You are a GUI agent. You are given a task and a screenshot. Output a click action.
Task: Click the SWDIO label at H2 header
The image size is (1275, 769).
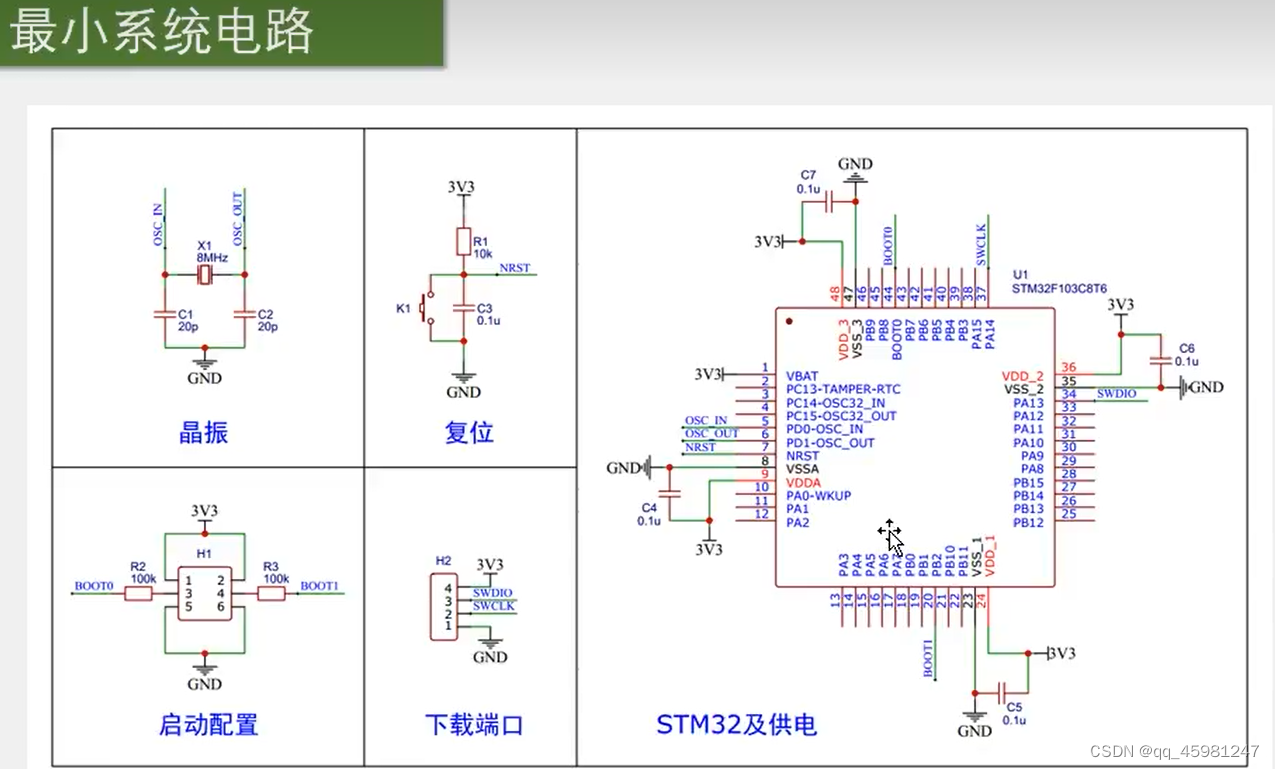[x=493, y=593]
